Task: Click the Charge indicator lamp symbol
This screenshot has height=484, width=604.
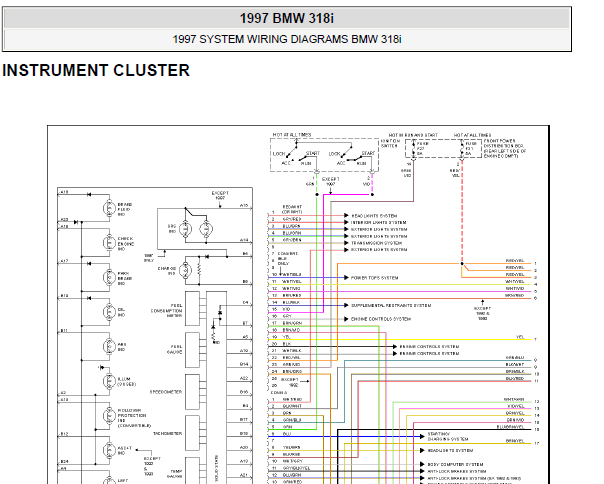Action: tap(185, 271)
